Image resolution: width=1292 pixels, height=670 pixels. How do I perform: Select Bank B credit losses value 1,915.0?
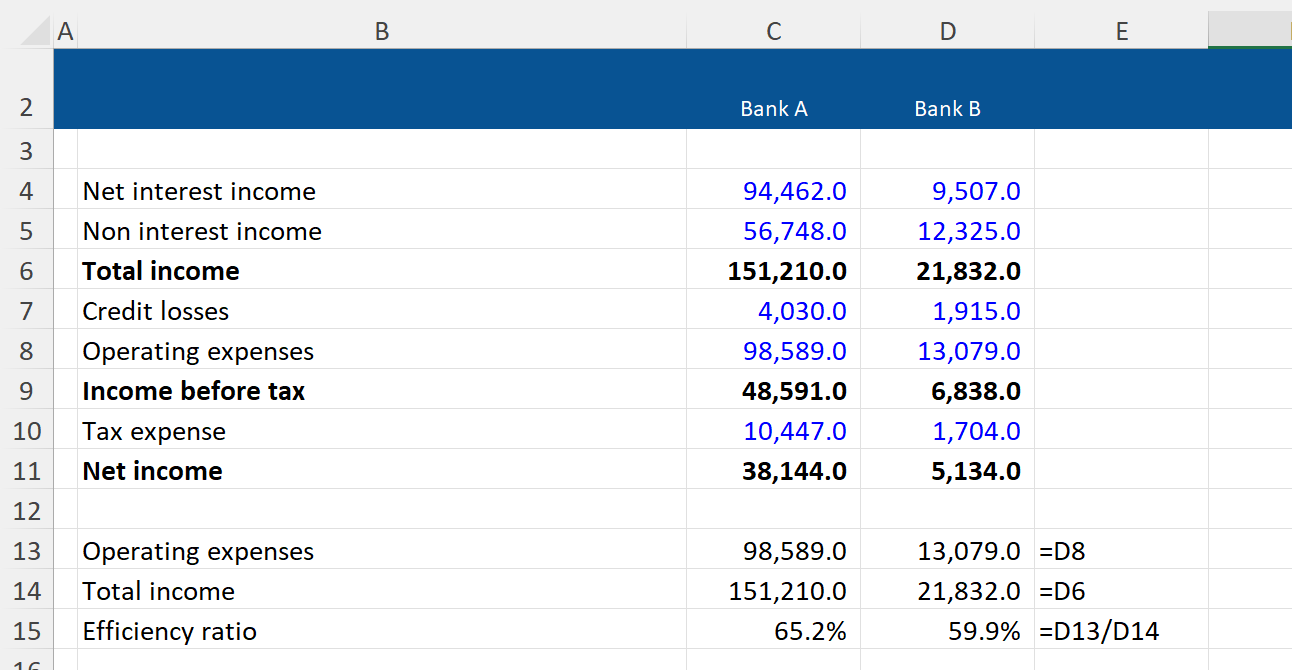pos(975,311)
